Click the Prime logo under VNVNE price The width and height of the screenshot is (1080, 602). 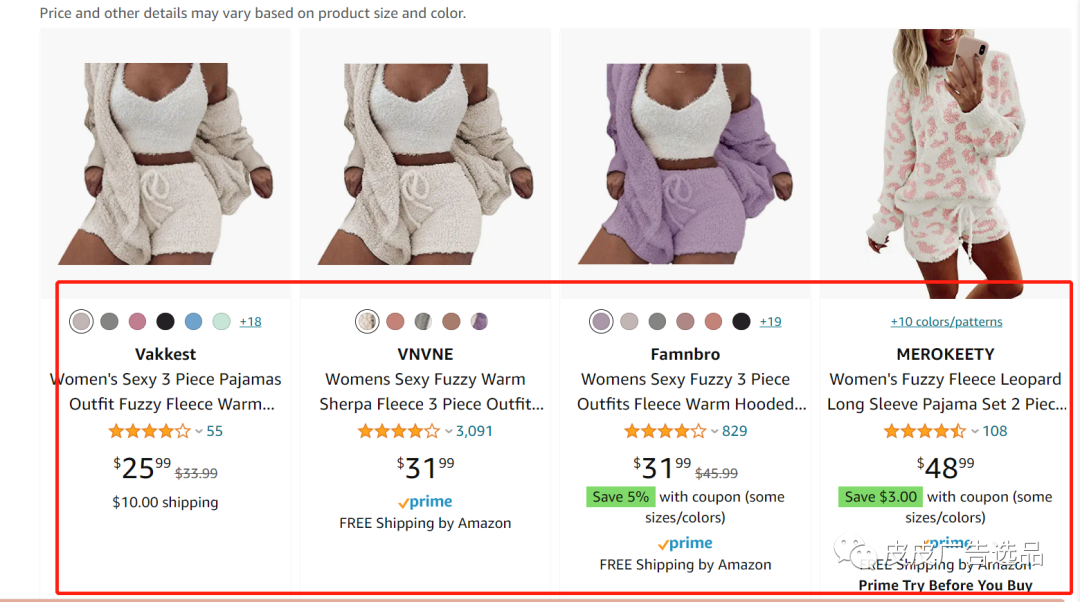[x=425, y=502]
